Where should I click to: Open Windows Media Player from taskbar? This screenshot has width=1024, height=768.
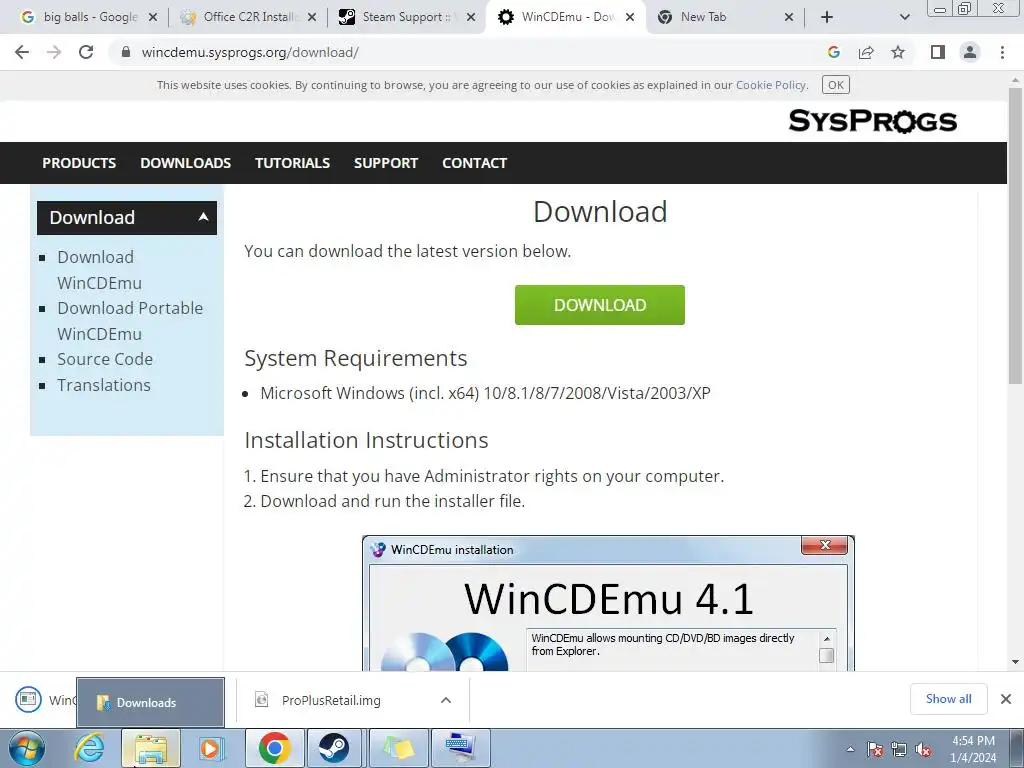[x=210, y=748]
